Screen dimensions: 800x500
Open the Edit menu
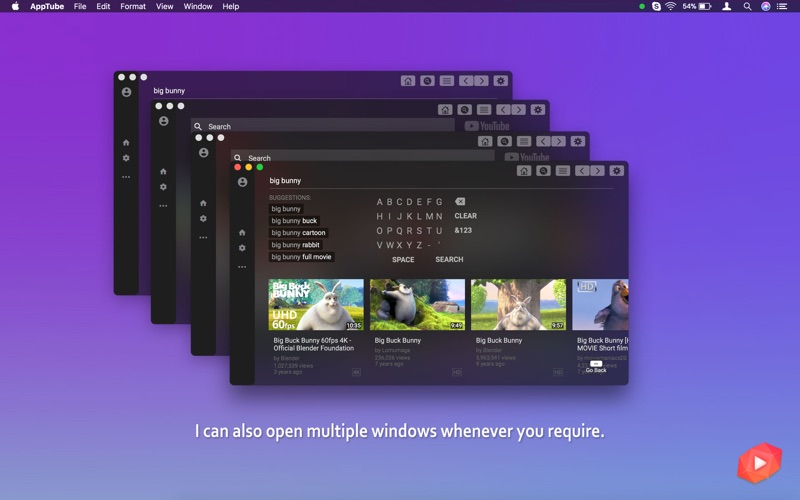pos(103,6)
